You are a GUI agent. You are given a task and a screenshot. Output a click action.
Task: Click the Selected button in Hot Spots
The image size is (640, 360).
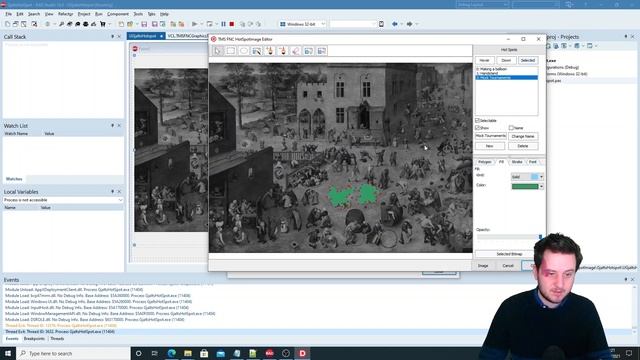point(528,60)
